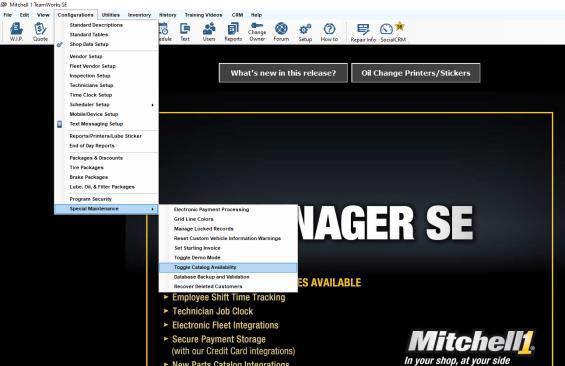565x366 pixels.
Task: Open the Text toolbar icon
Action: 185,32
